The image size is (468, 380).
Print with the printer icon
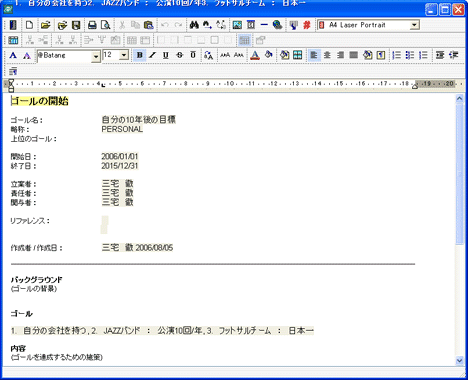(92, 25)
